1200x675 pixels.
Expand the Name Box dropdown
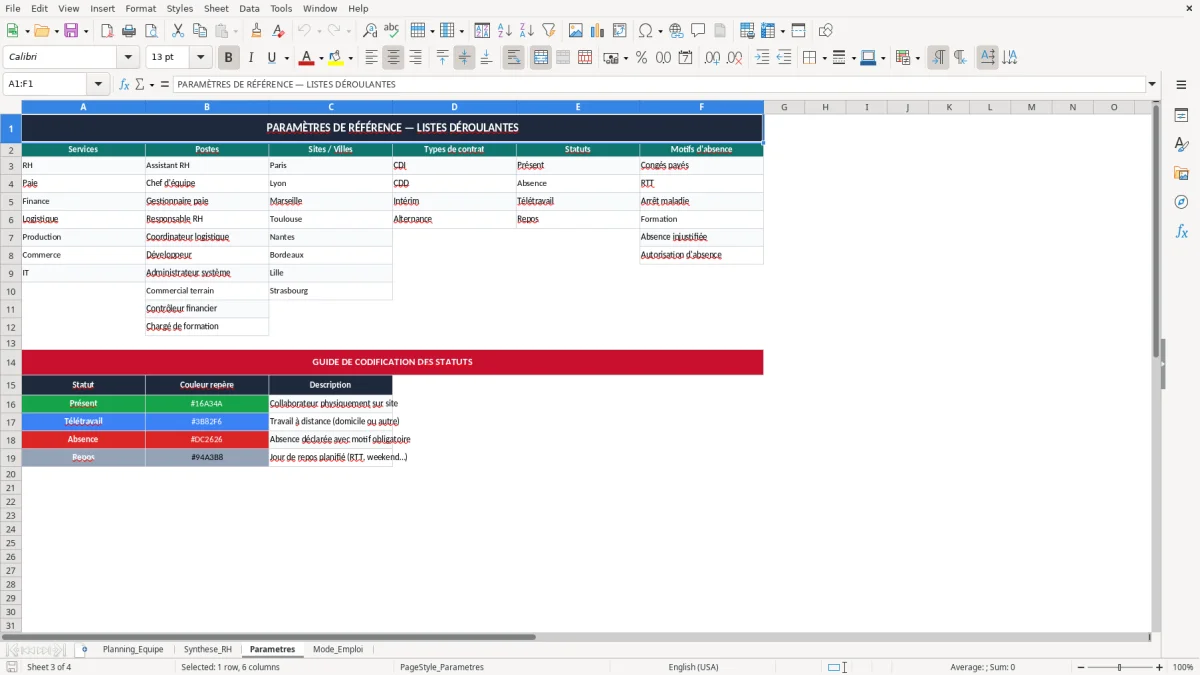pyautogui.click(x=98, y=85)
